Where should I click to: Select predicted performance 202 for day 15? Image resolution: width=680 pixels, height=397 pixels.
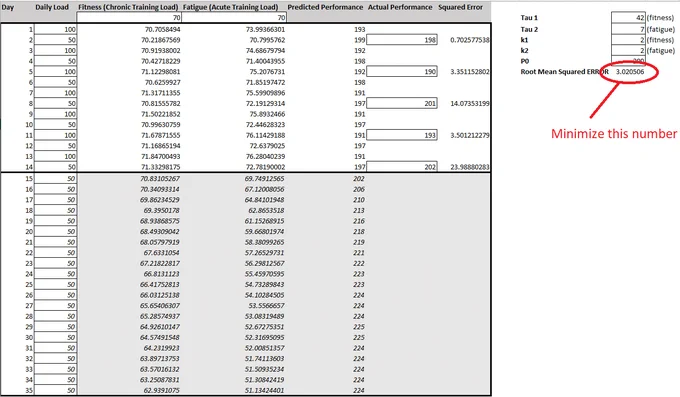coord(359,179)
